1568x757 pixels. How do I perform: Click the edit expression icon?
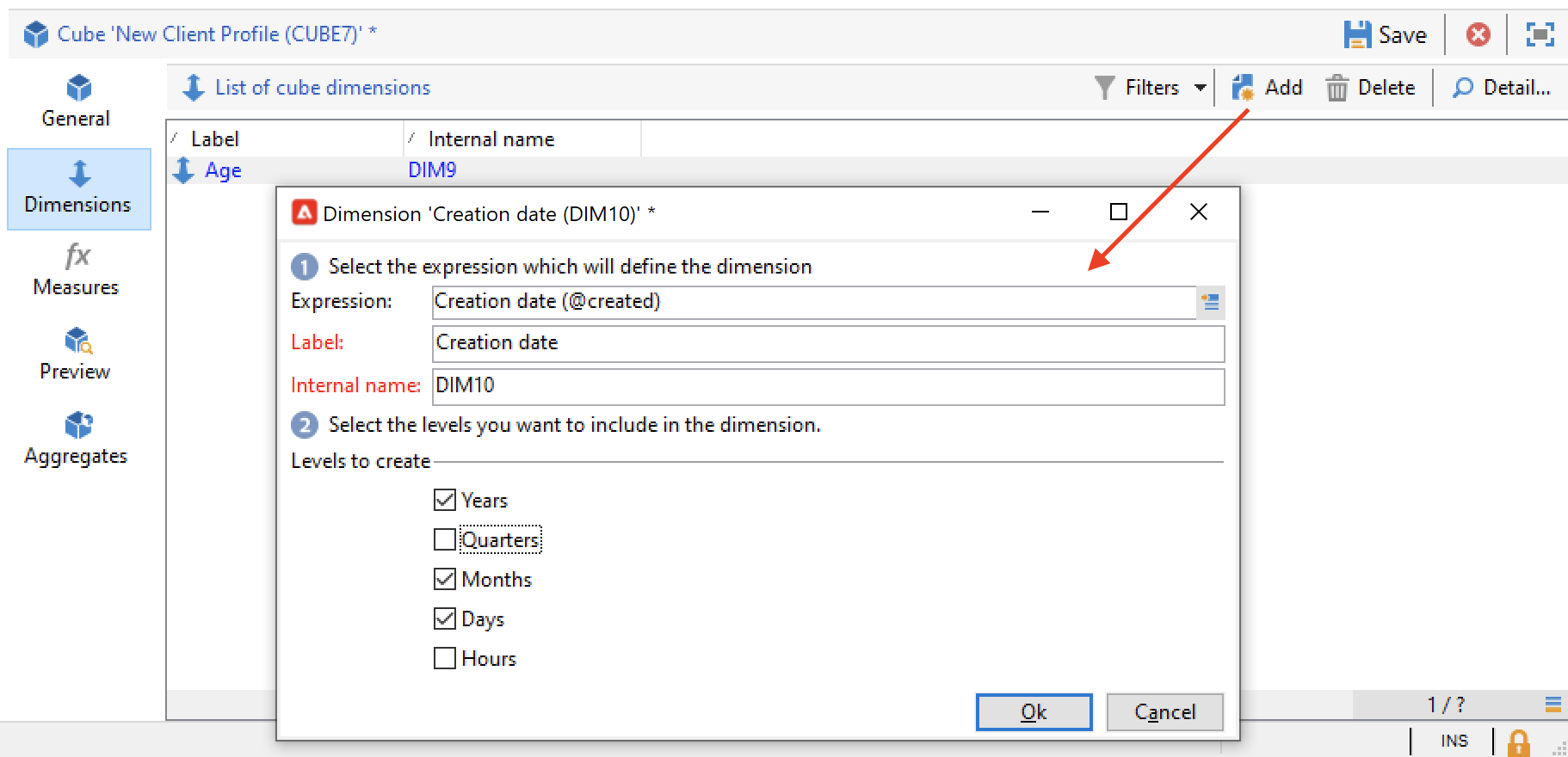pyautogui.click(x=1210, y=302)
